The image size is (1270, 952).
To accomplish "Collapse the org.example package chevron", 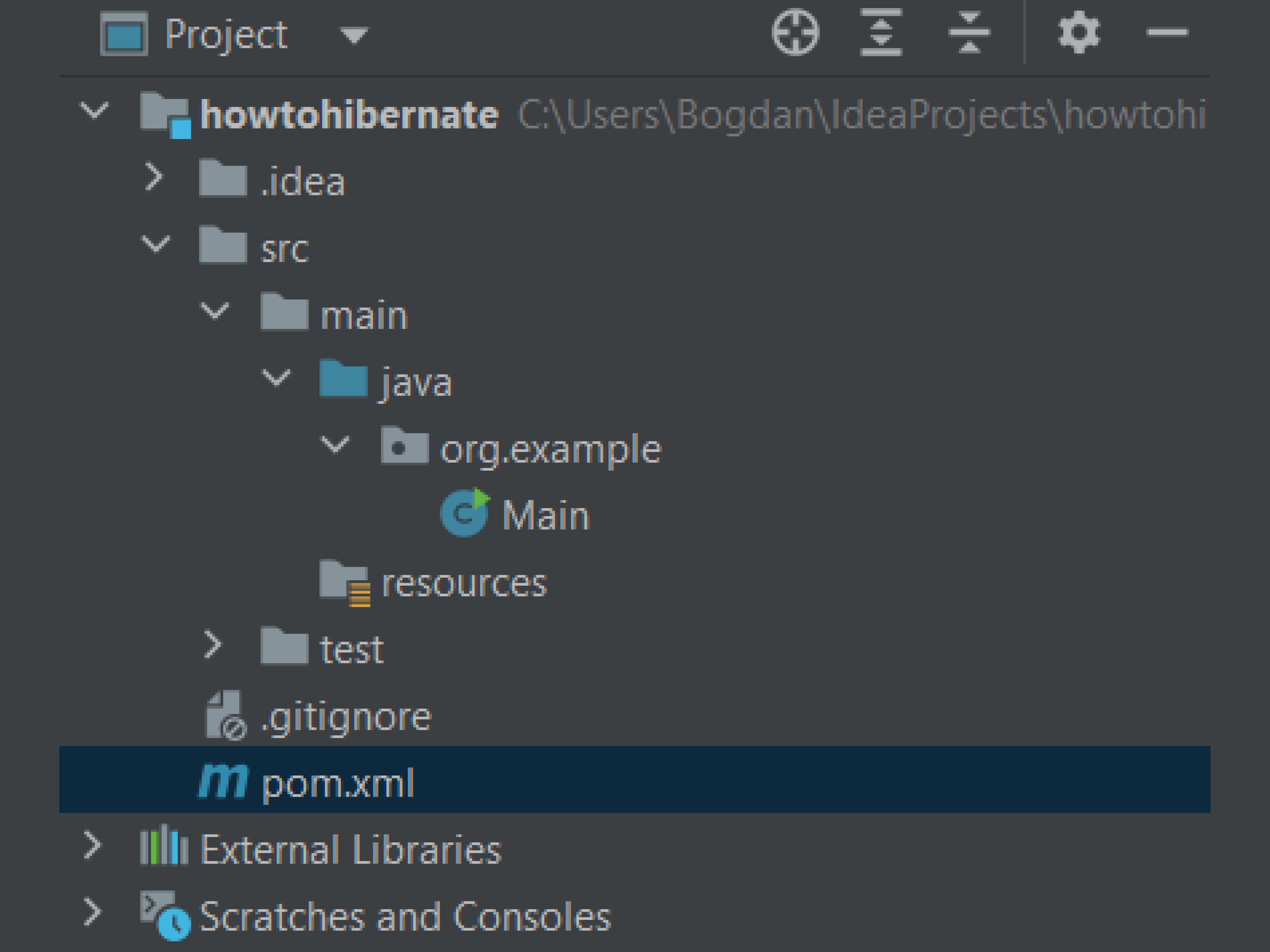I will 335,444.
